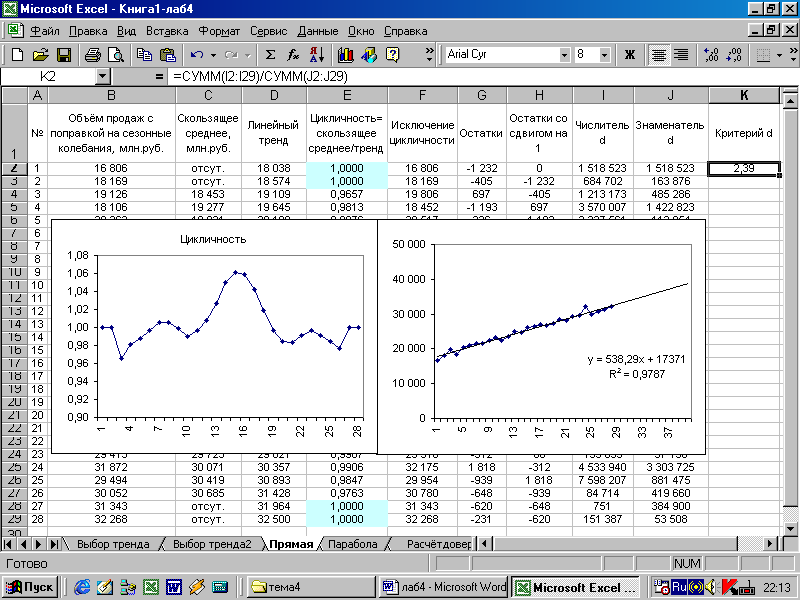
Task: Select trendline equation label y = 538,29x + 17371
Action: tap(636, 359)
